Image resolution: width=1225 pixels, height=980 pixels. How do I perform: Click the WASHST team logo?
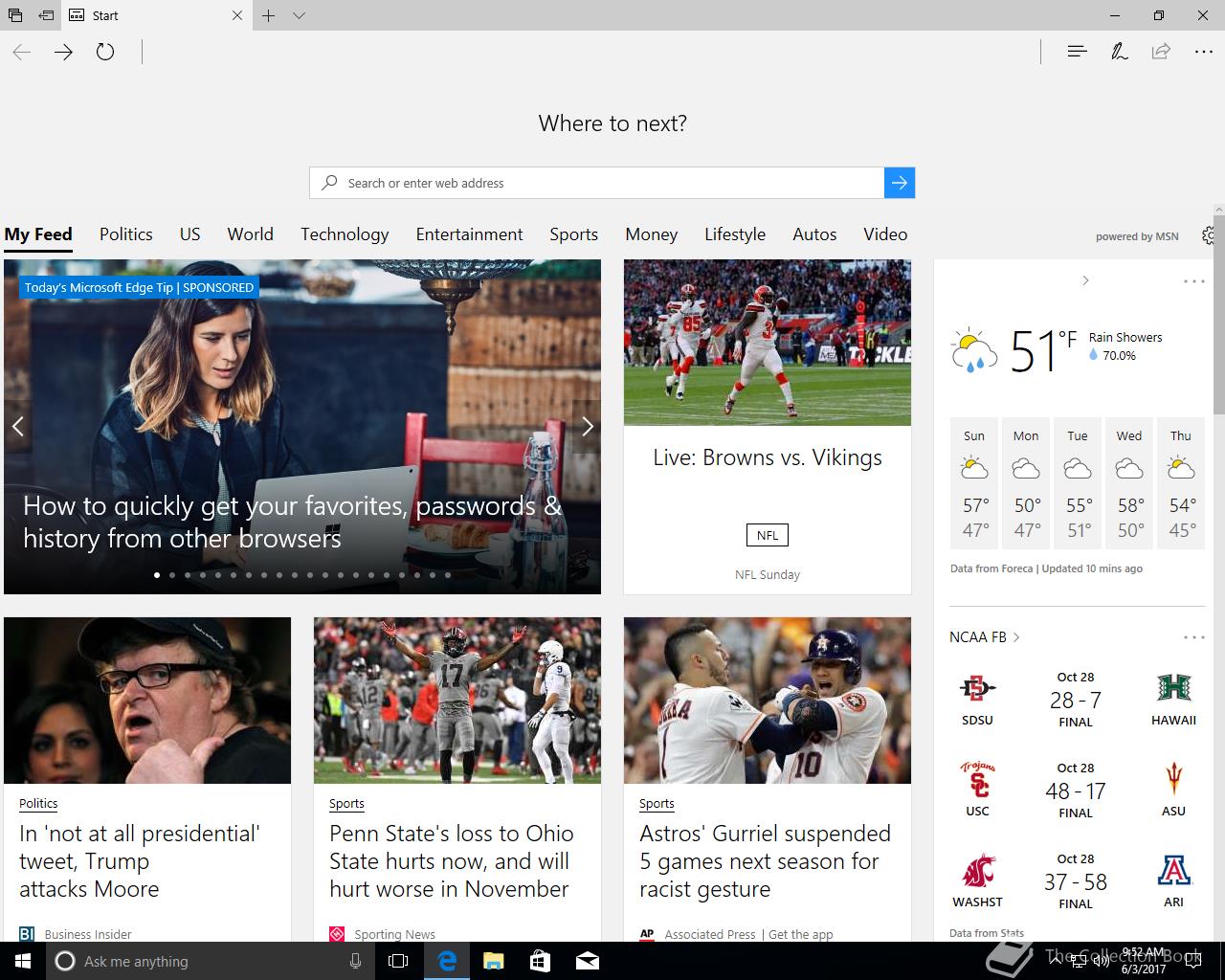pos(977,871)
